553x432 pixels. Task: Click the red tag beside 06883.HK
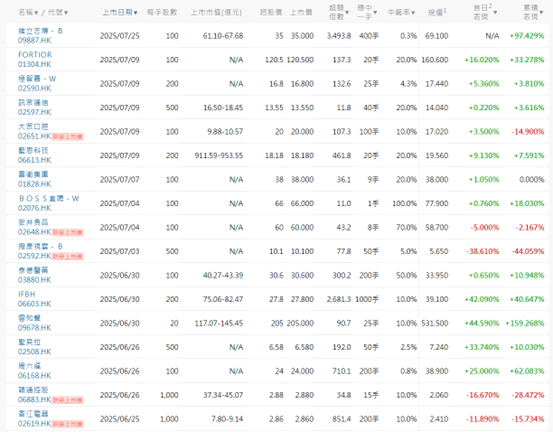[x=68, y=400]
